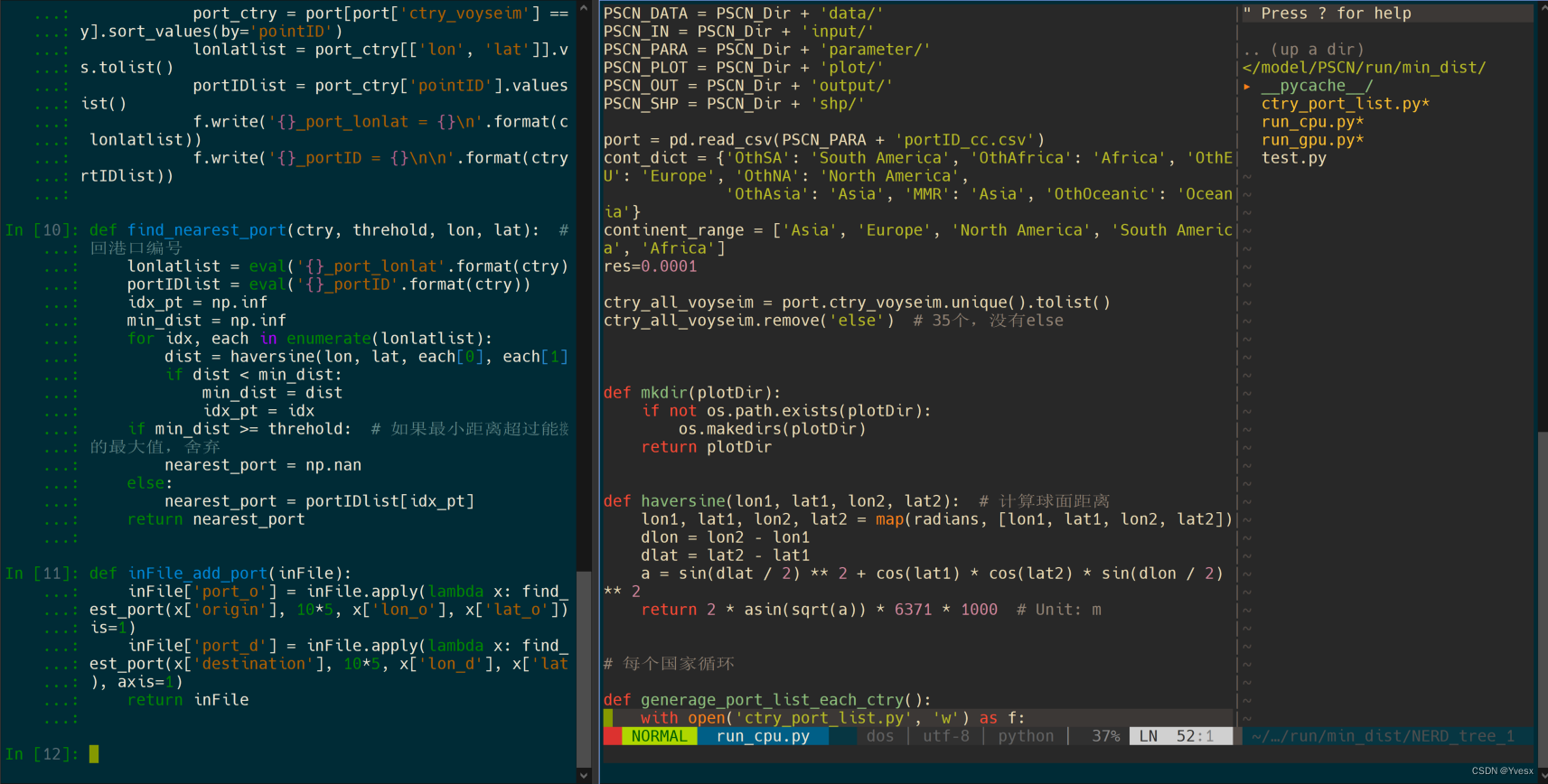
Task: Click 'os.makedirs(plotDir)' line
Action: pyautogui.click(x=773, y=429)
